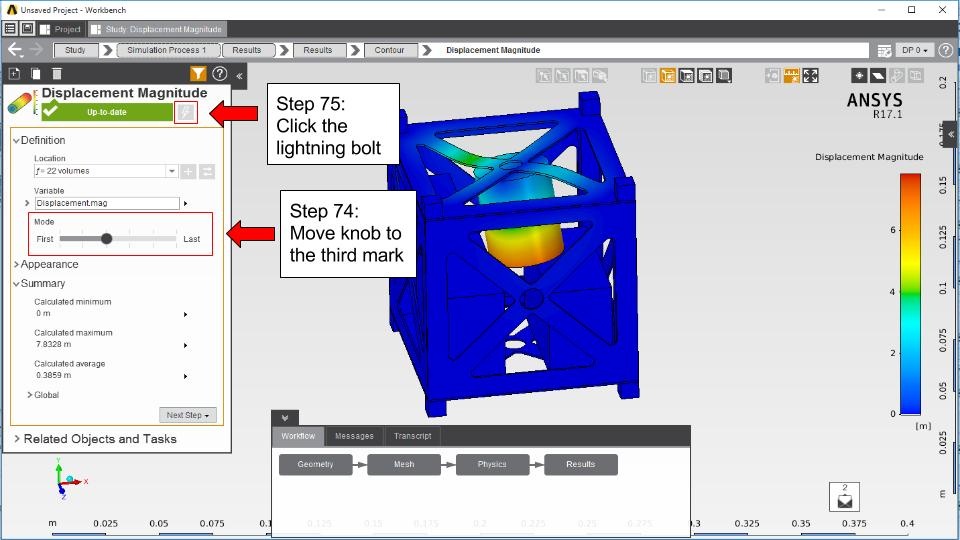
Task: Open the cube view icon with dropdown arrow
Action: (x=724, y=76)
